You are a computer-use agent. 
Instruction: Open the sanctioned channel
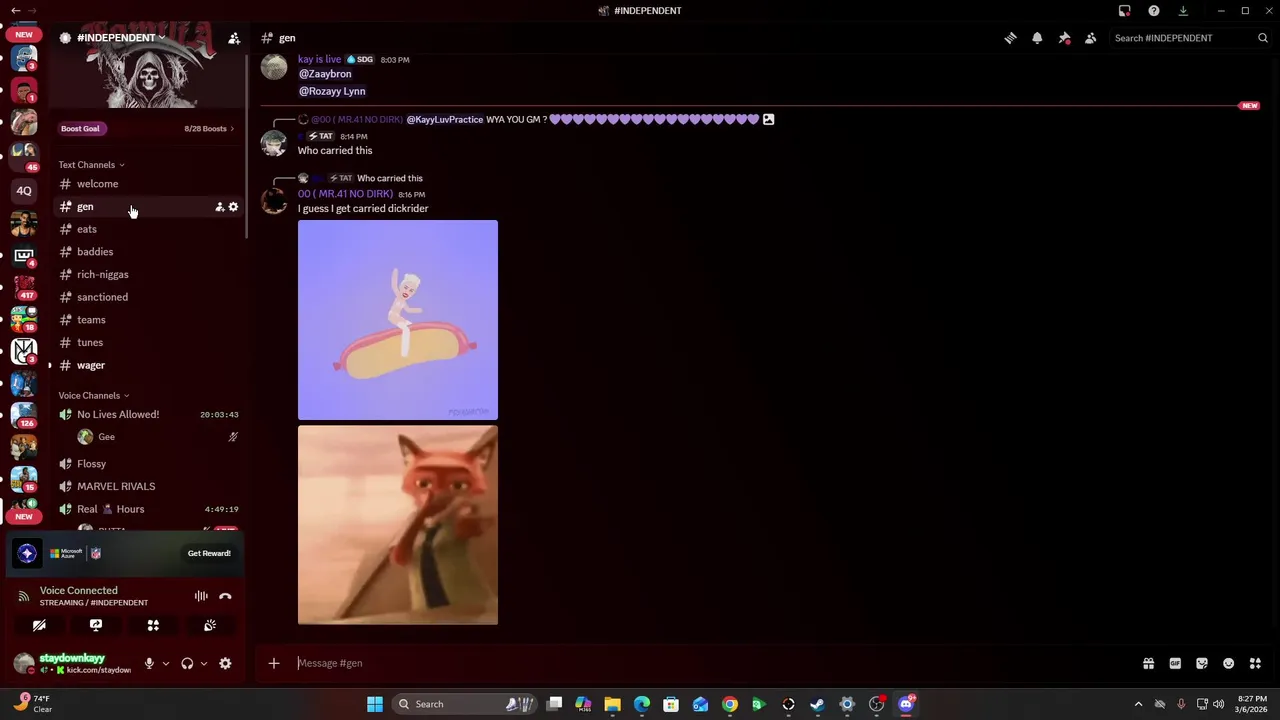(x=148, y=297)
